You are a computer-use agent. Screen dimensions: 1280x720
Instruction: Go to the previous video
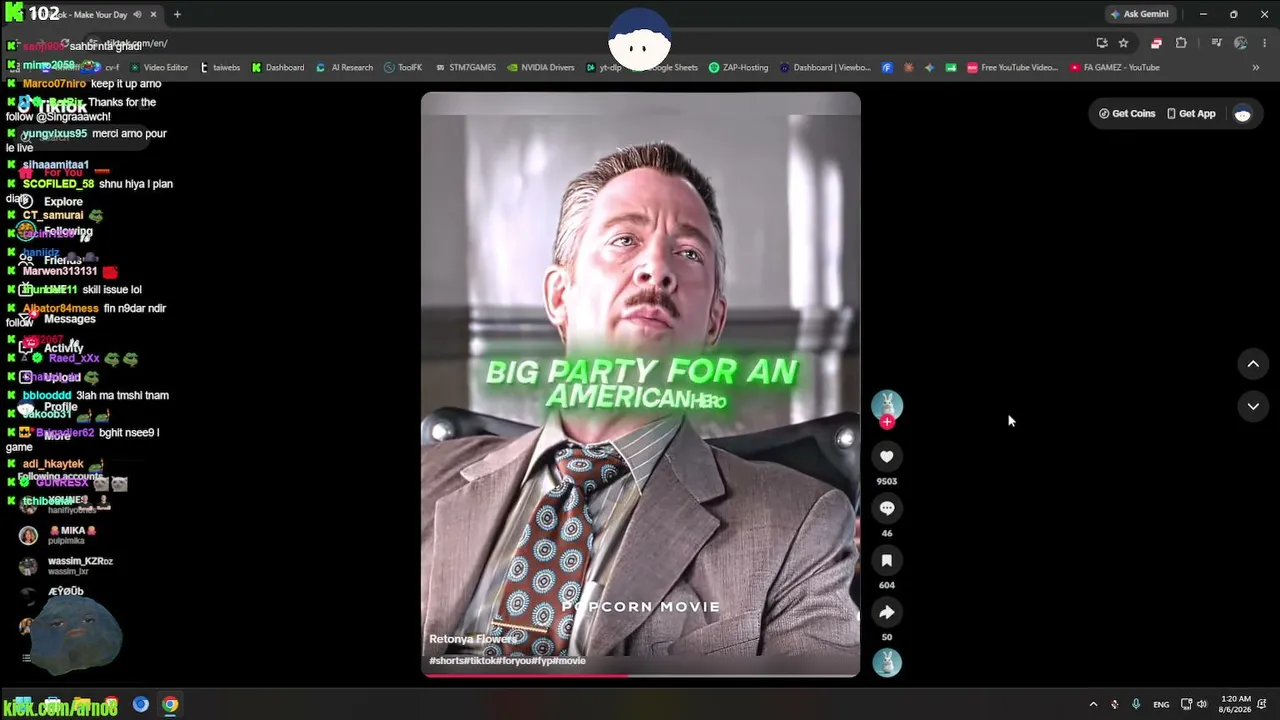pos(1253,364)
